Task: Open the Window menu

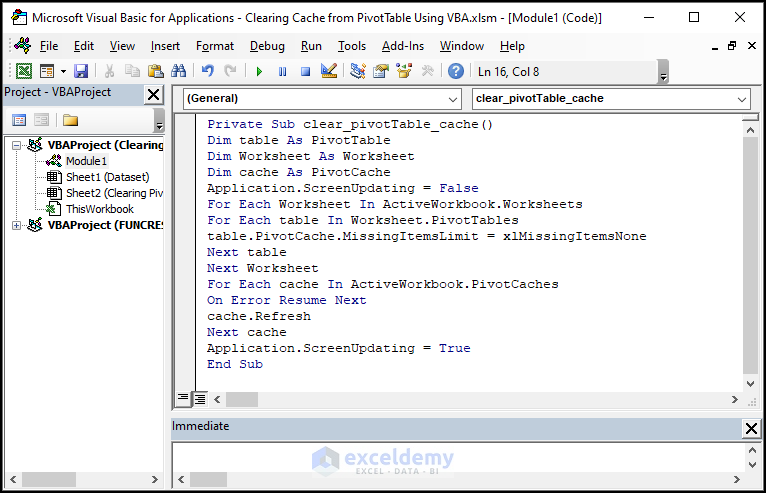Action: click(462, 46)
